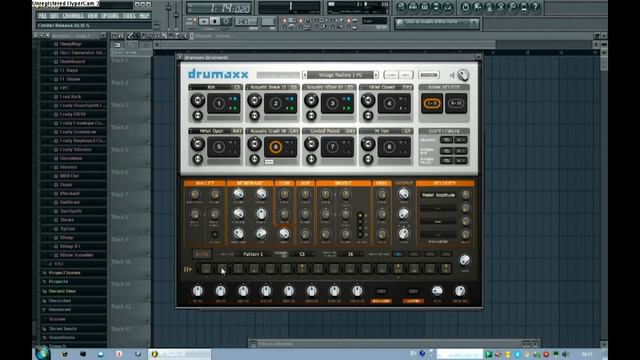
Task: Click the FL Studio transport stop button
Action: [215, 21]
